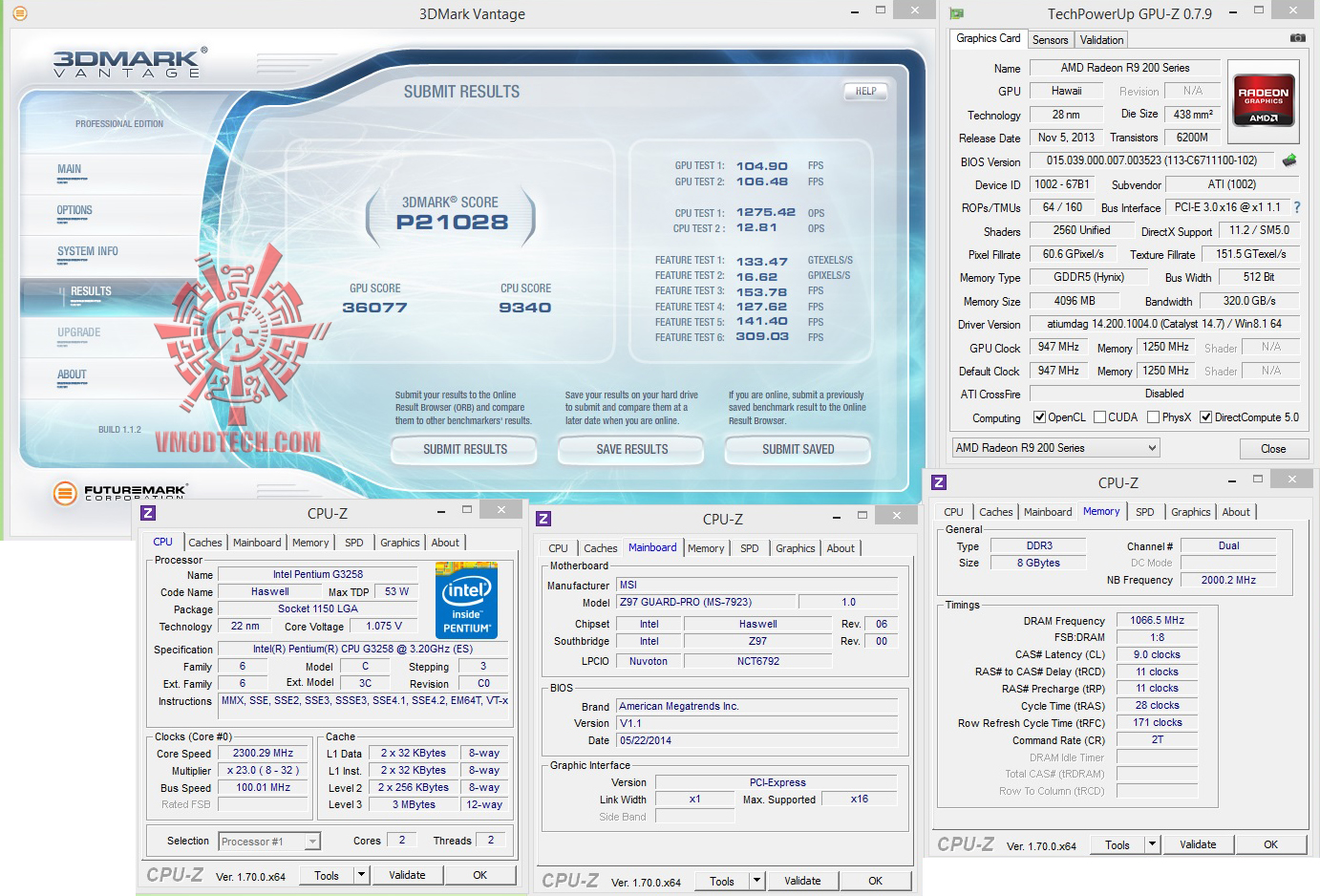Click OK in CPU-Z Mainboard window

click(876, 881)
